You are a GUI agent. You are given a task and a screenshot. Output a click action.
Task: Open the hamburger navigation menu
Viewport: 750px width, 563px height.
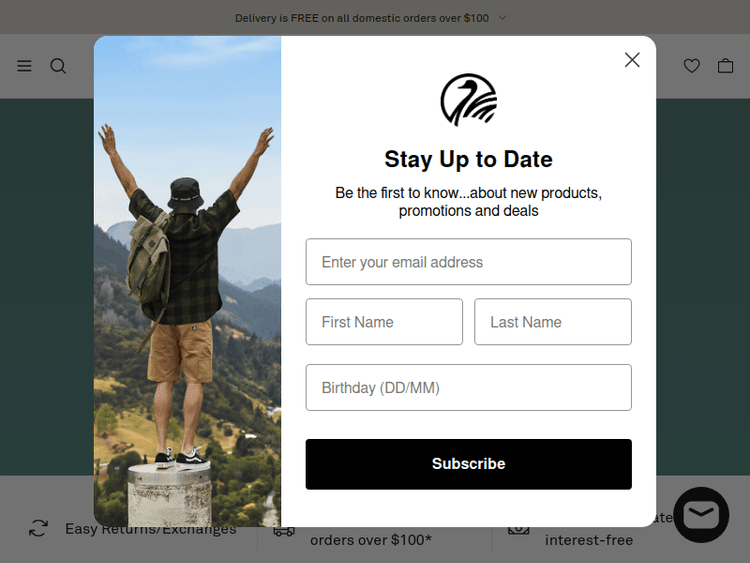[x=24, y=66]
